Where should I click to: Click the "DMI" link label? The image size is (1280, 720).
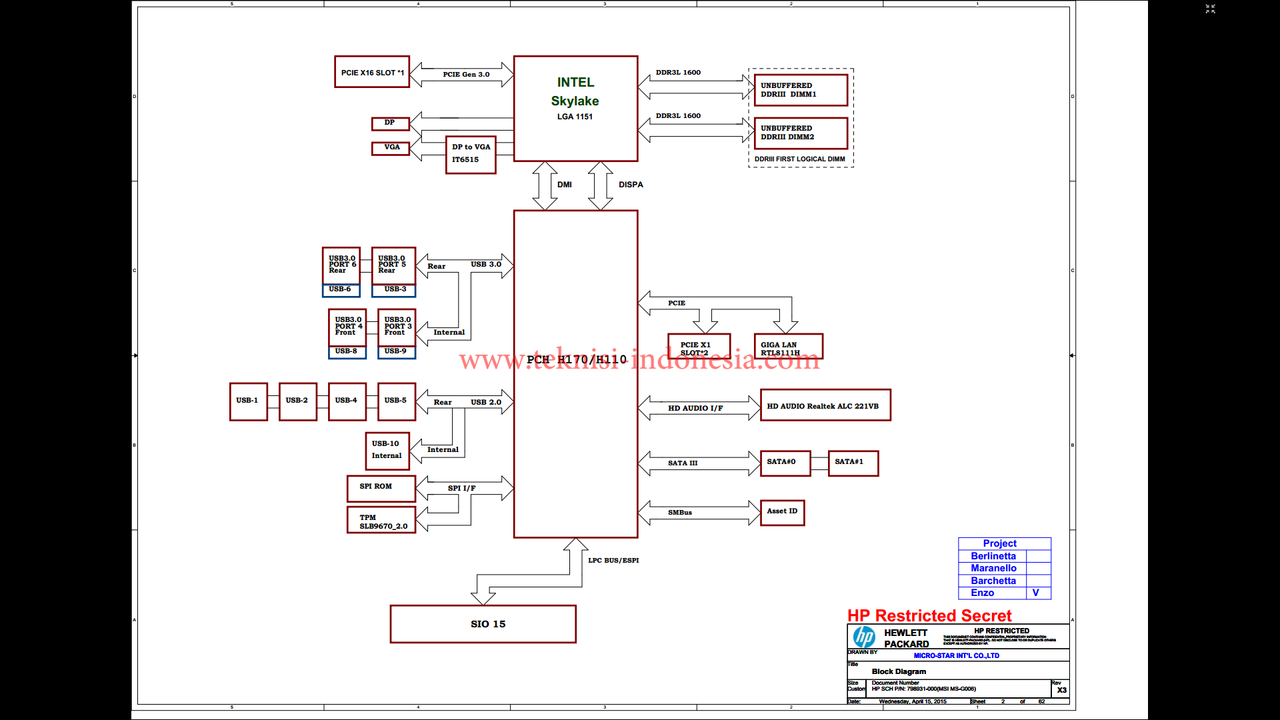pyautogui.click(x=565, y=184)
